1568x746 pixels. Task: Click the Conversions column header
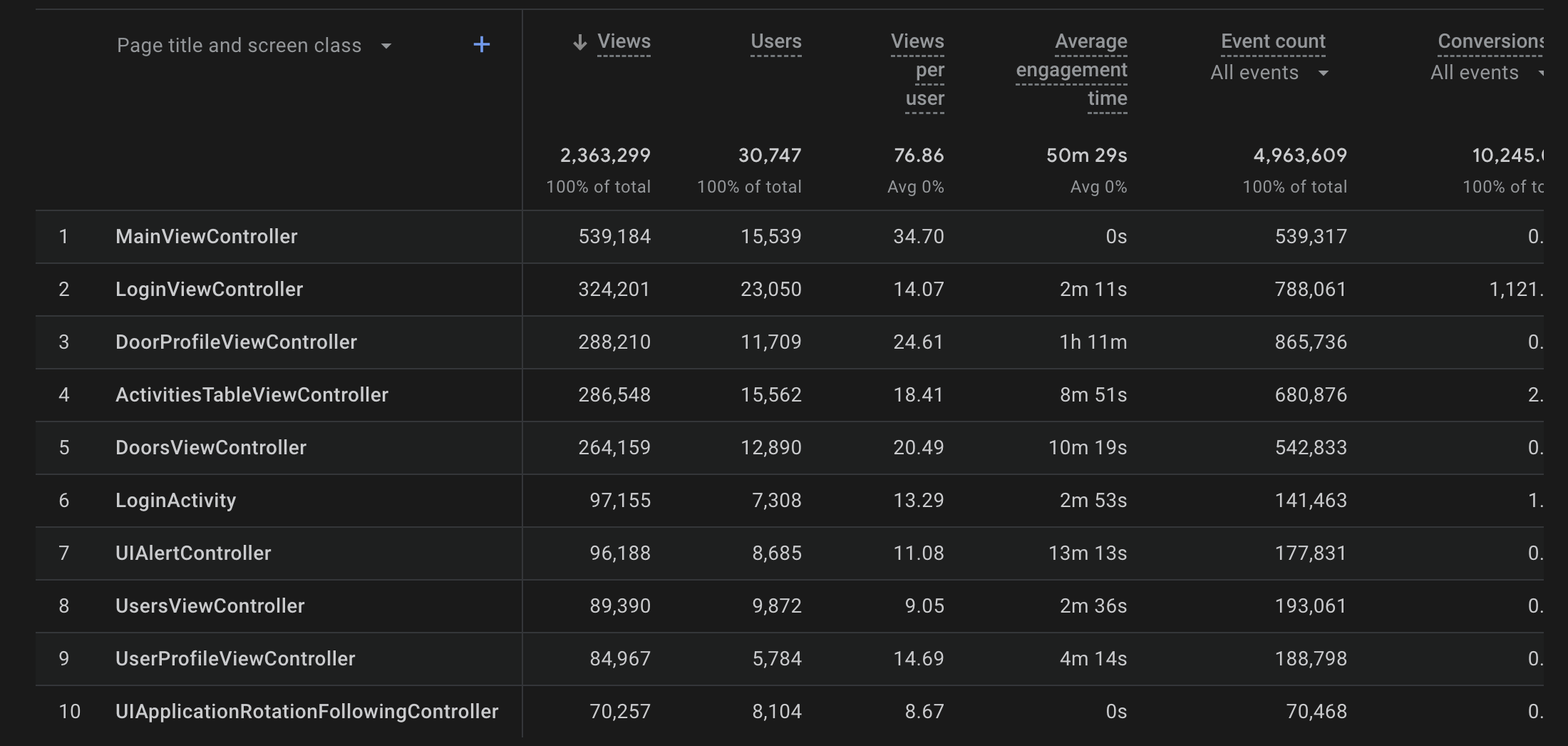click(x=1490, y=41)
